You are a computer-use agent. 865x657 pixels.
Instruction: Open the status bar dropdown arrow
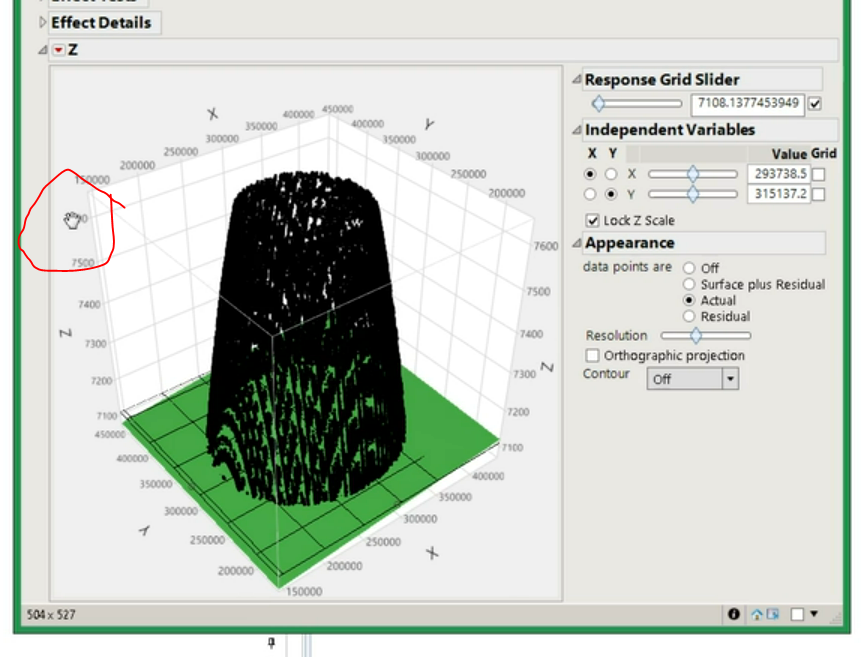pos(814,613)
